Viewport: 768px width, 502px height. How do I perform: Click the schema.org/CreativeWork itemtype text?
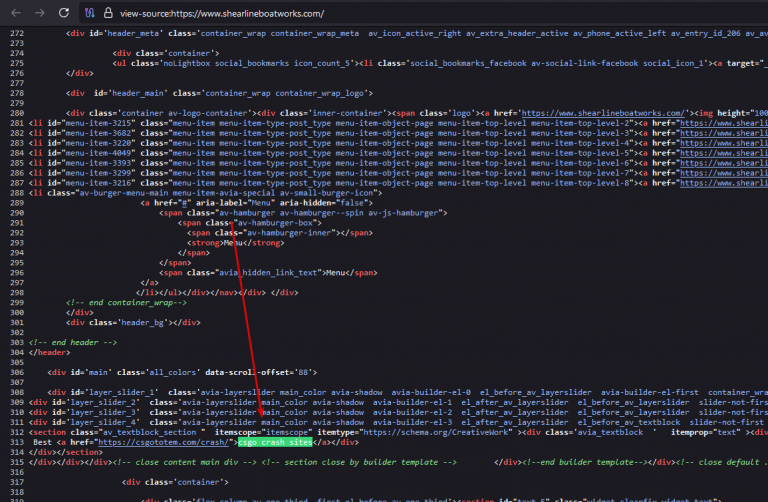point(436,432)
